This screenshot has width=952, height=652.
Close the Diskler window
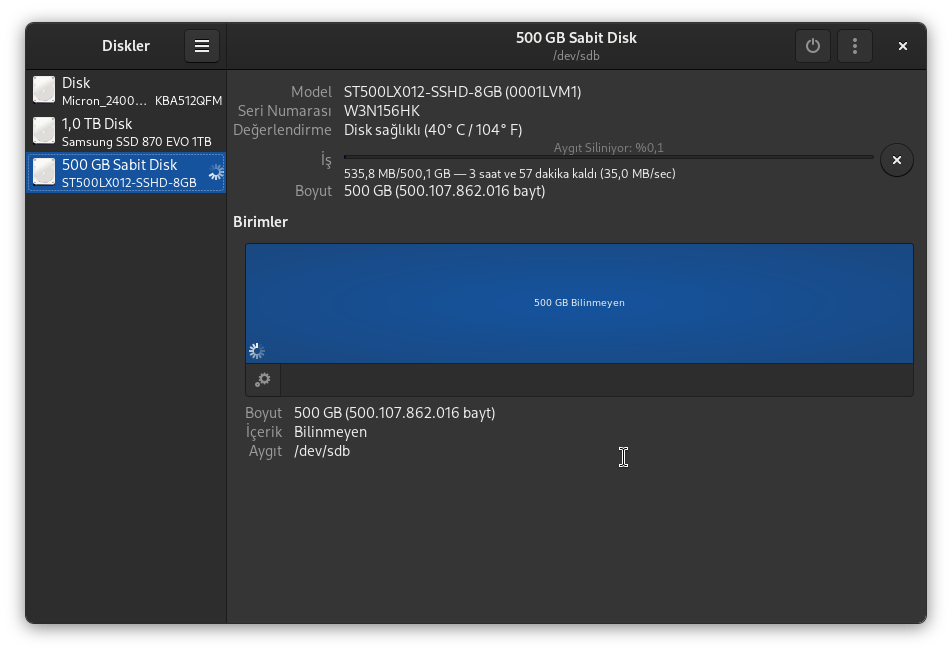pos(902,46)
